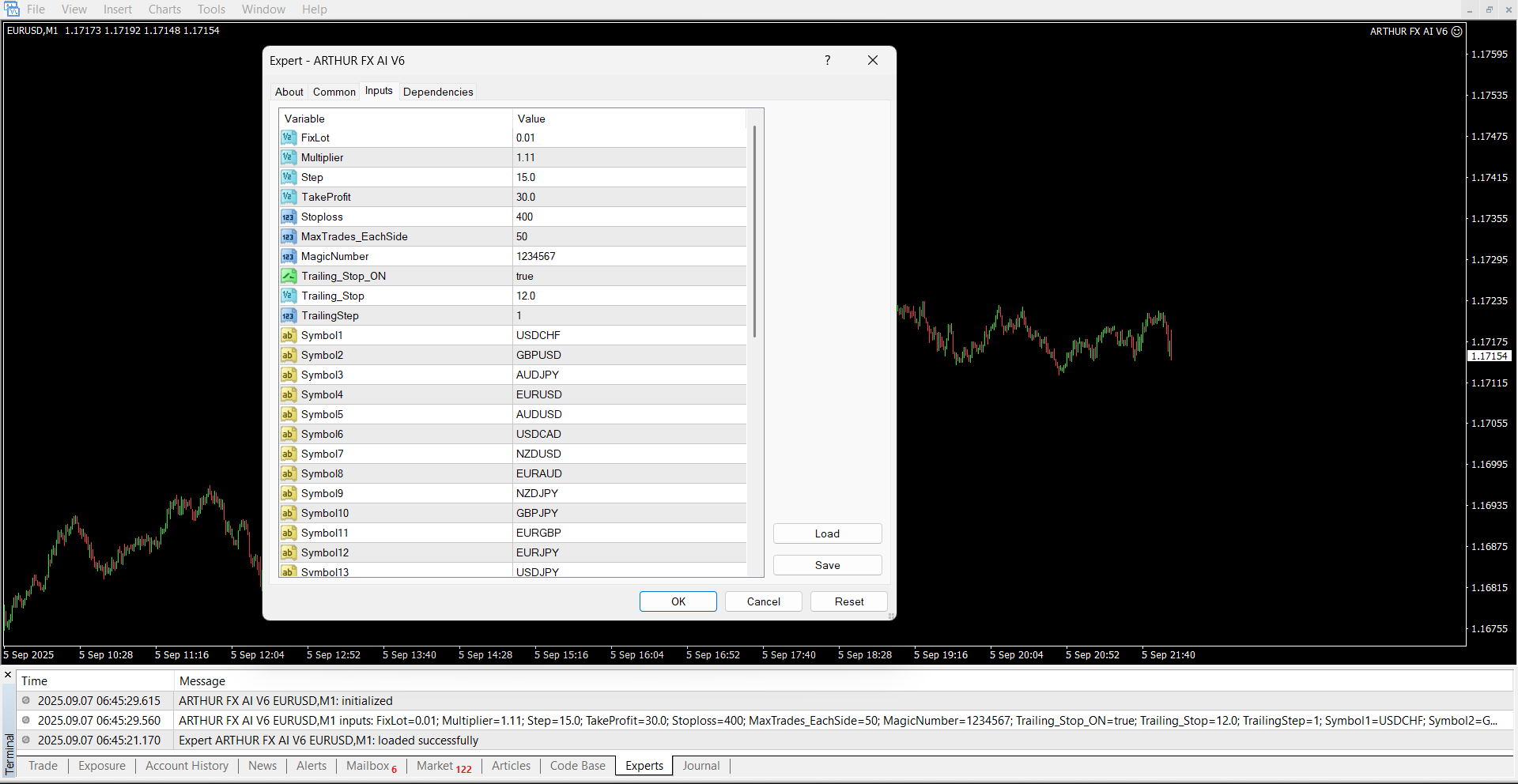This screenshot has width=1518, height=784.
Task: Click the ARTHUR FX AI V6 smiley icon
Action: 1456,32
